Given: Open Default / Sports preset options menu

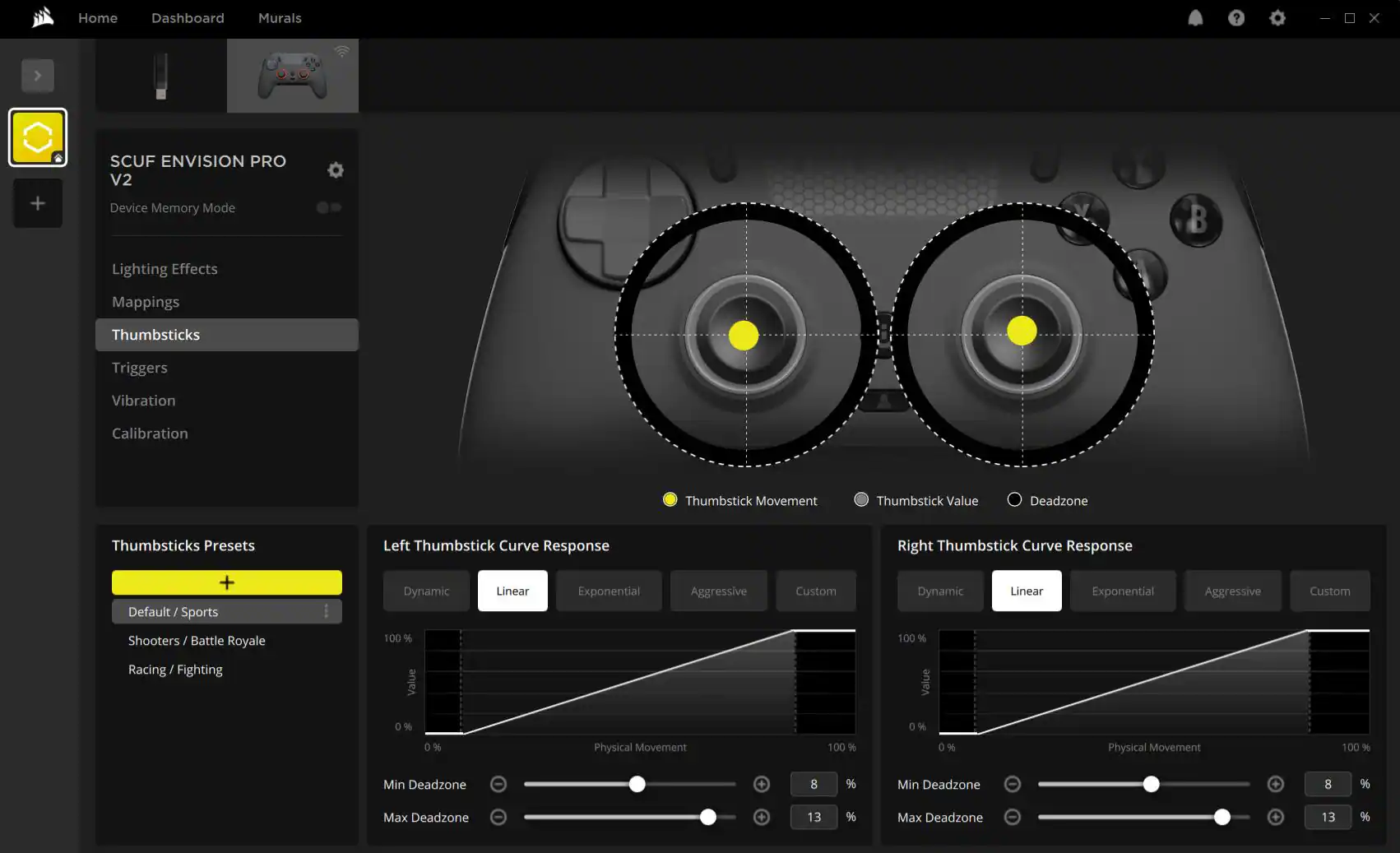Looking at the screenshot, I should [x=327, y=611].
